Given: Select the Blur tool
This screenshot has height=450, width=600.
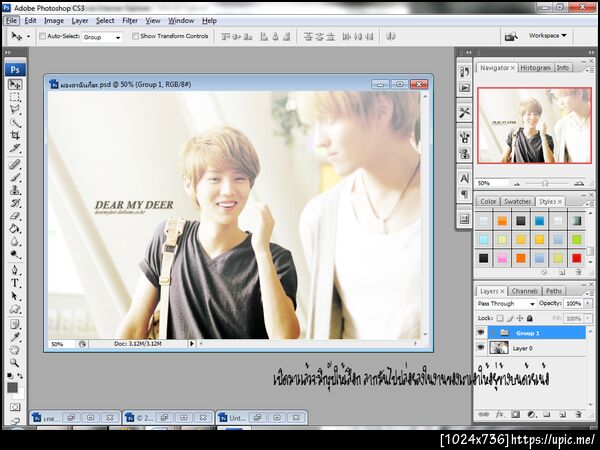Looking at the screenshot, I should [15, 242].
